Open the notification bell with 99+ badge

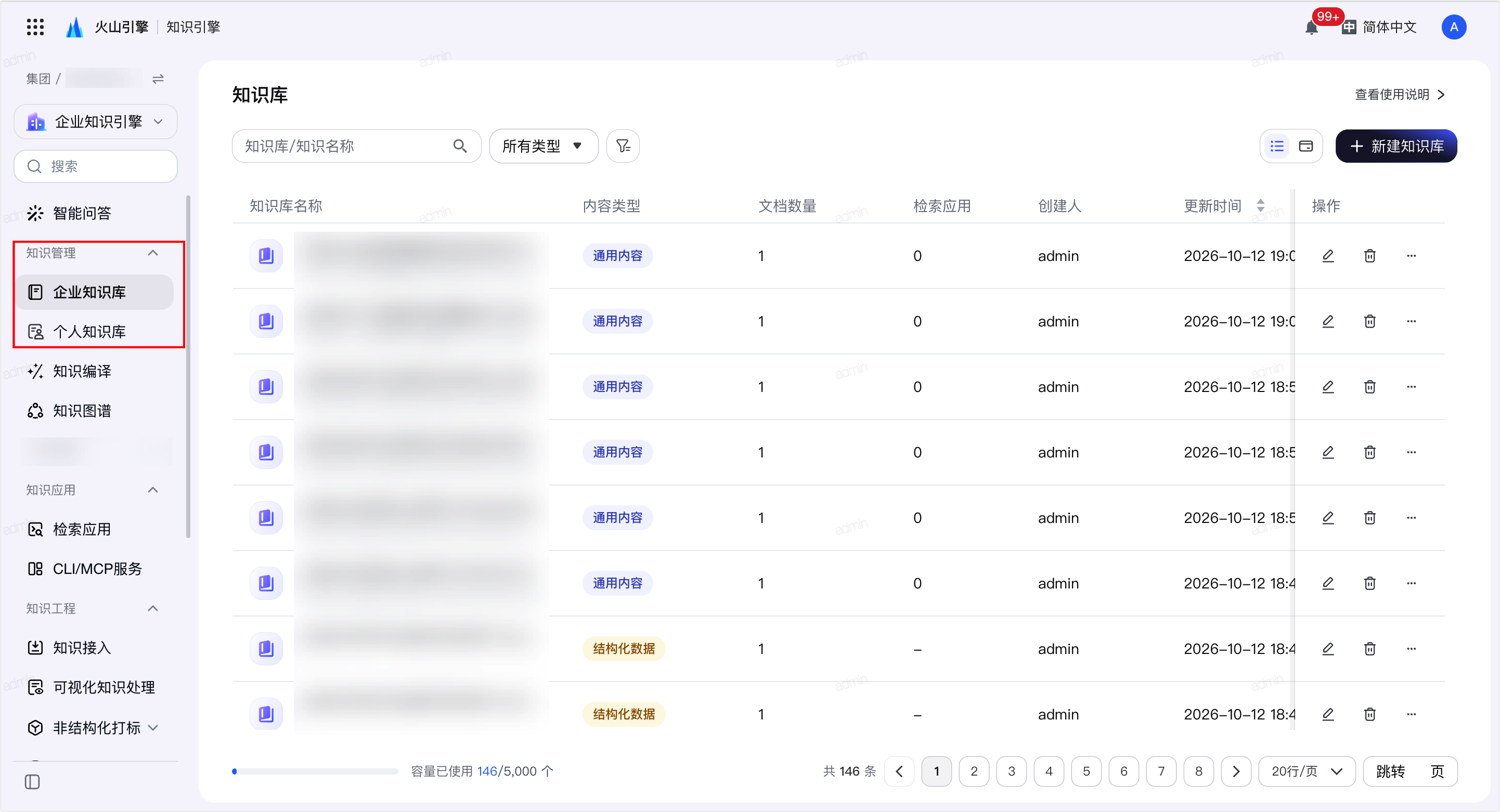point(1311,27)
